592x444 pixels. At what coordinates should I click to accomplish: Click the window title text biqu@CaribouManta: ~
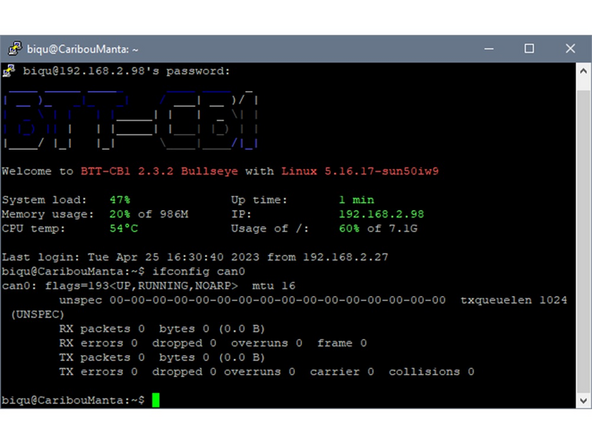pos(83,49)
